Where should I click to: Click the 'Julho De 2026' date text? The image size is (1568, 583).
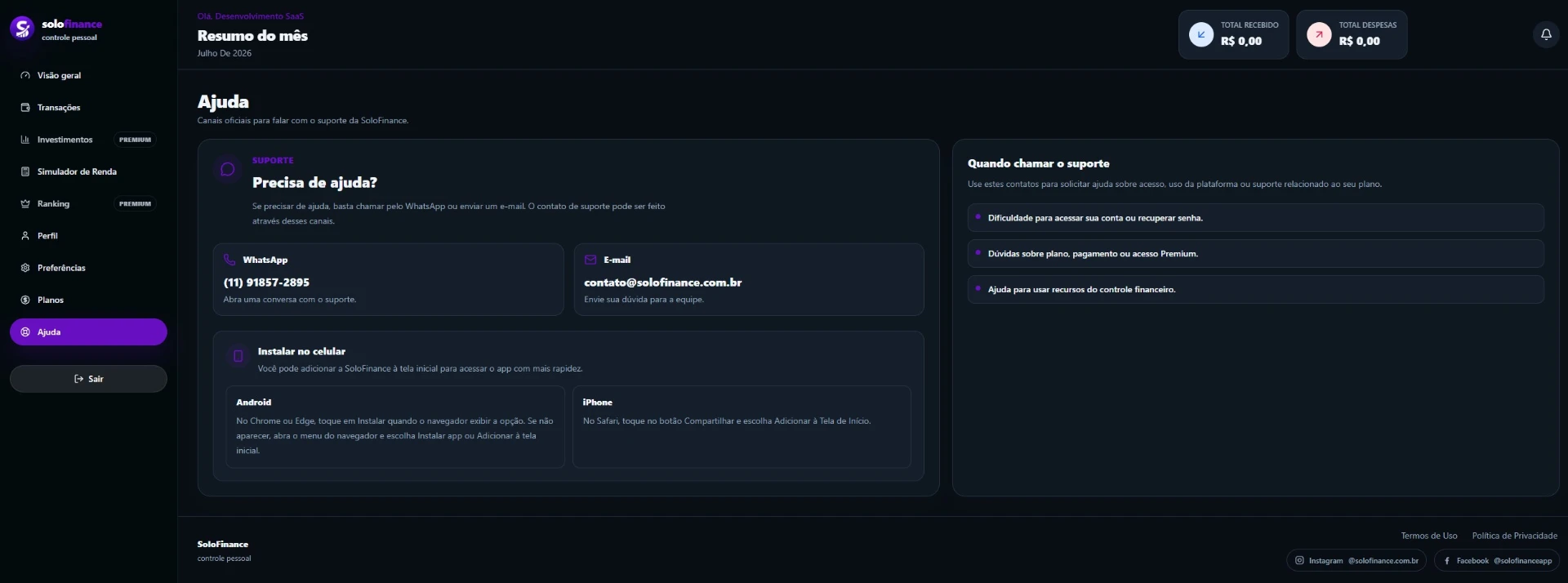point(224,53)
